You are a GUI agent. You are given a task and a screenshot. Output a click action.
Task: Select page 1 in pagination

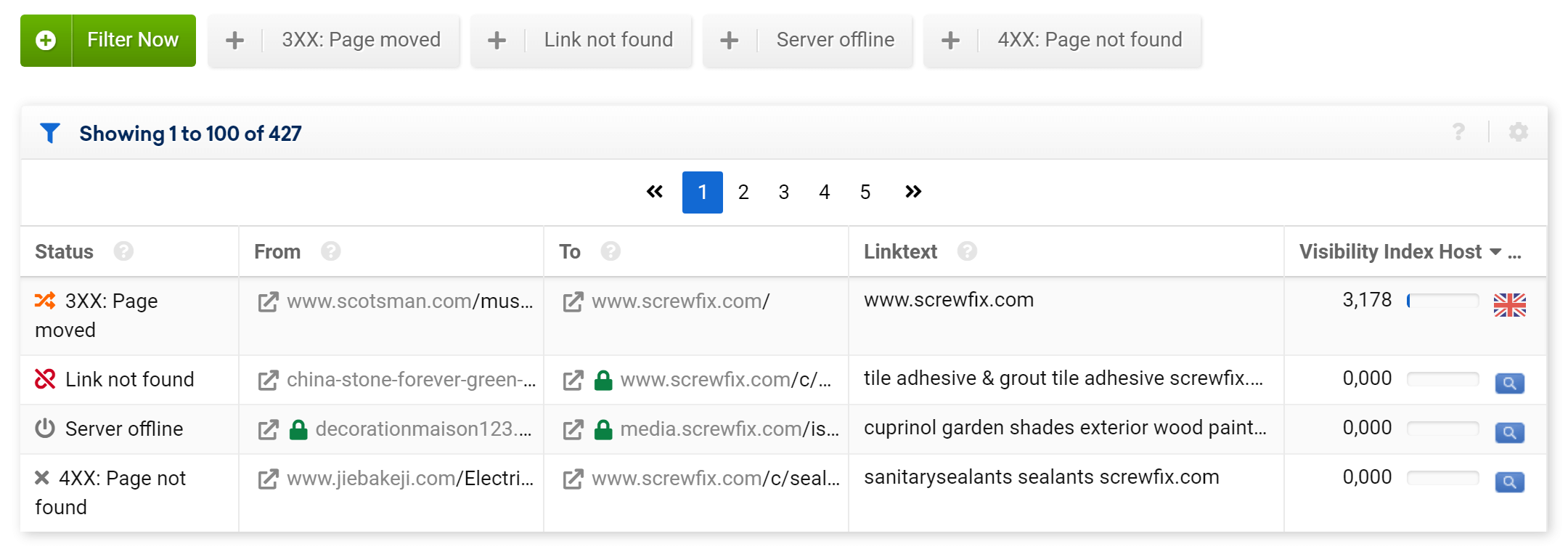703,192
